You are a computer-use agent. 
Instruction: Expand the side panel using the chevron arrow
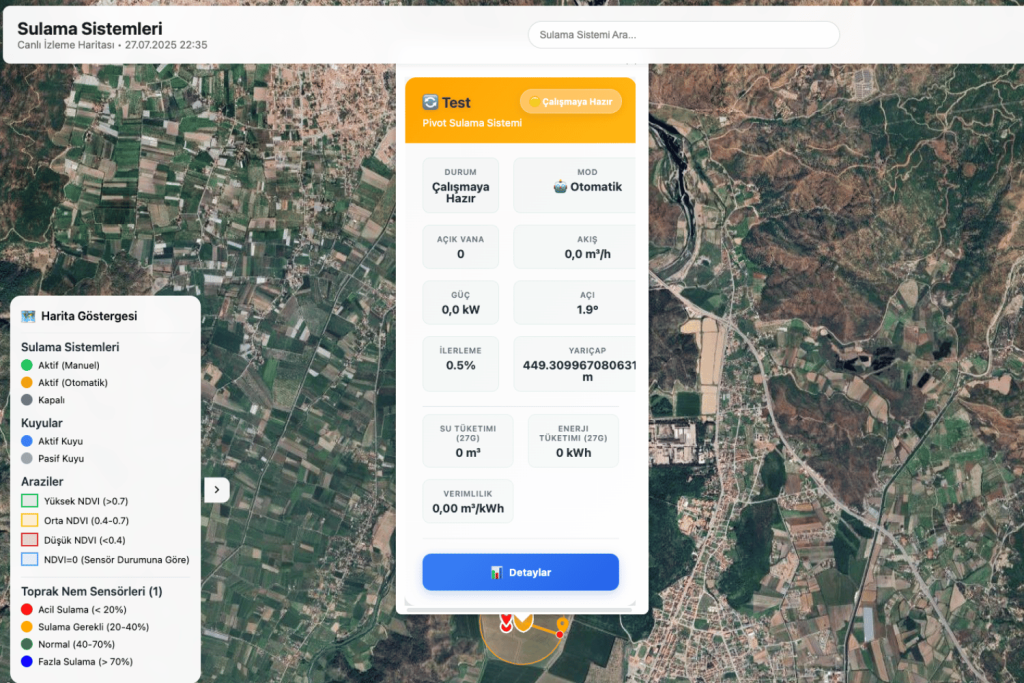coord(217,490)
